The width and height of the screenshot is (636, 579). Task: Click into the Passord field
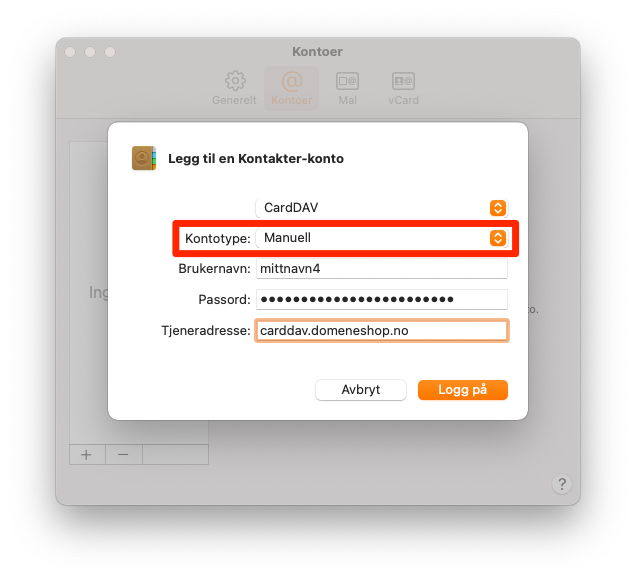click(x=381, y=299)
